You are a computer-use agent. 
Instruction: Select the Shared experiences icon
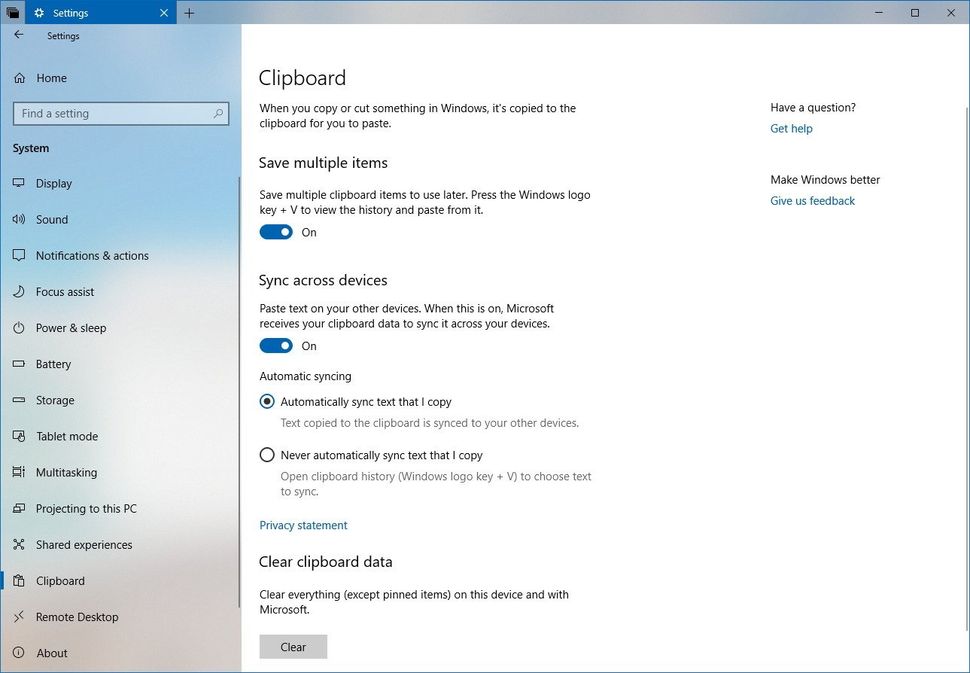click(21, 544)
